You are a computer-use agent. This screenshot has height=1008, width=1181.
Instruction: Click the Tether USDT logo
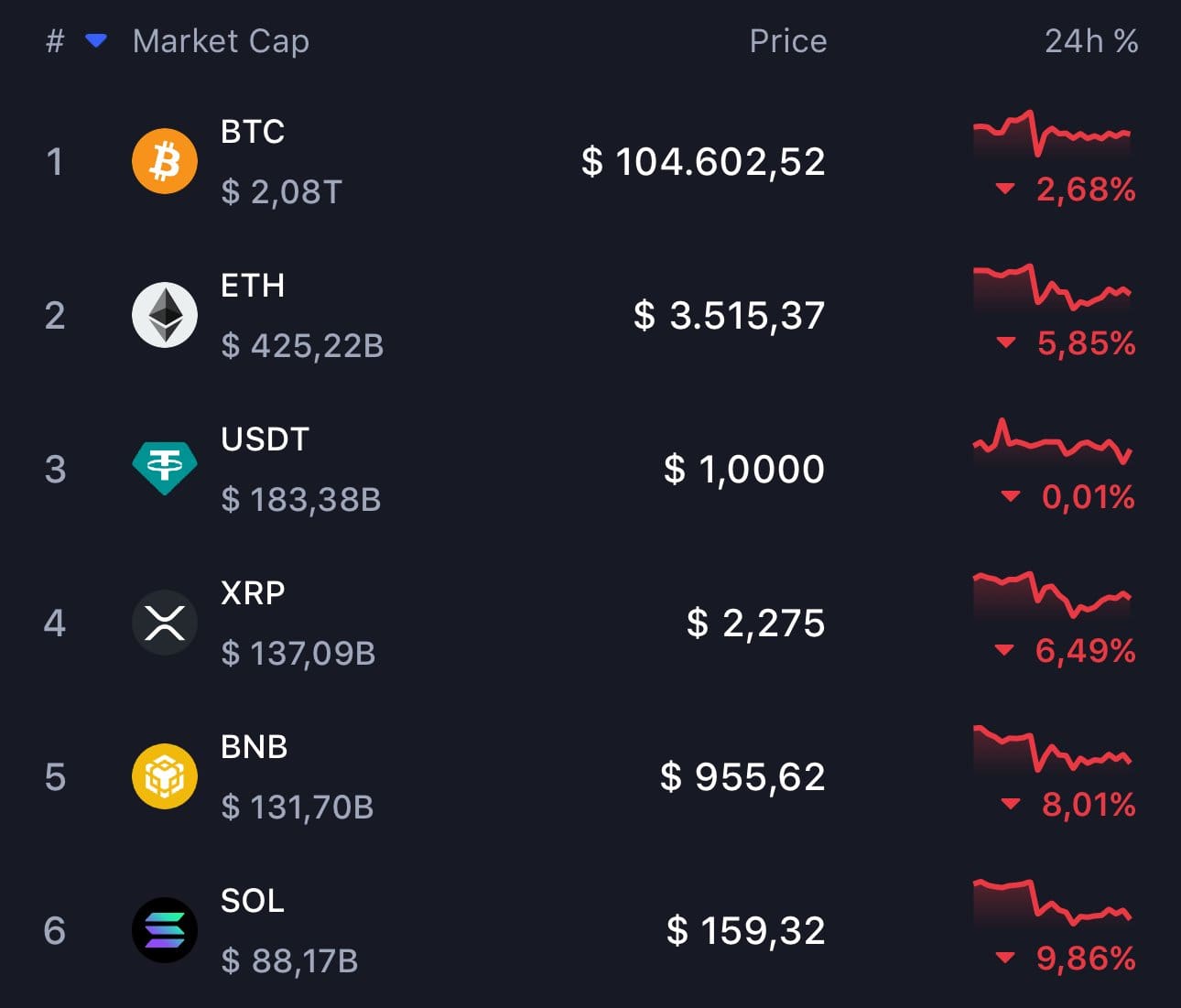(165, 468)
